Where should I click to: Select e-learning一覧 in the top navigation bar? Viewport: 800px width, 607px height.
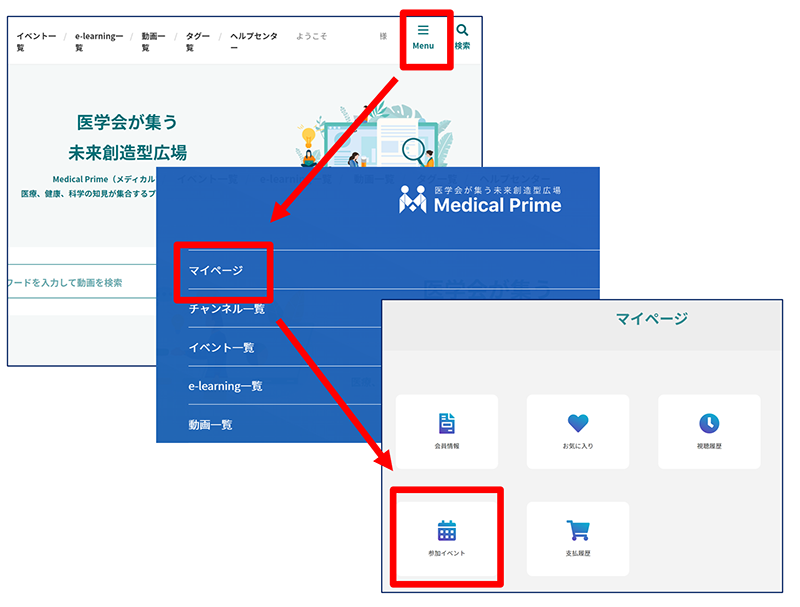tap(97, 41)
